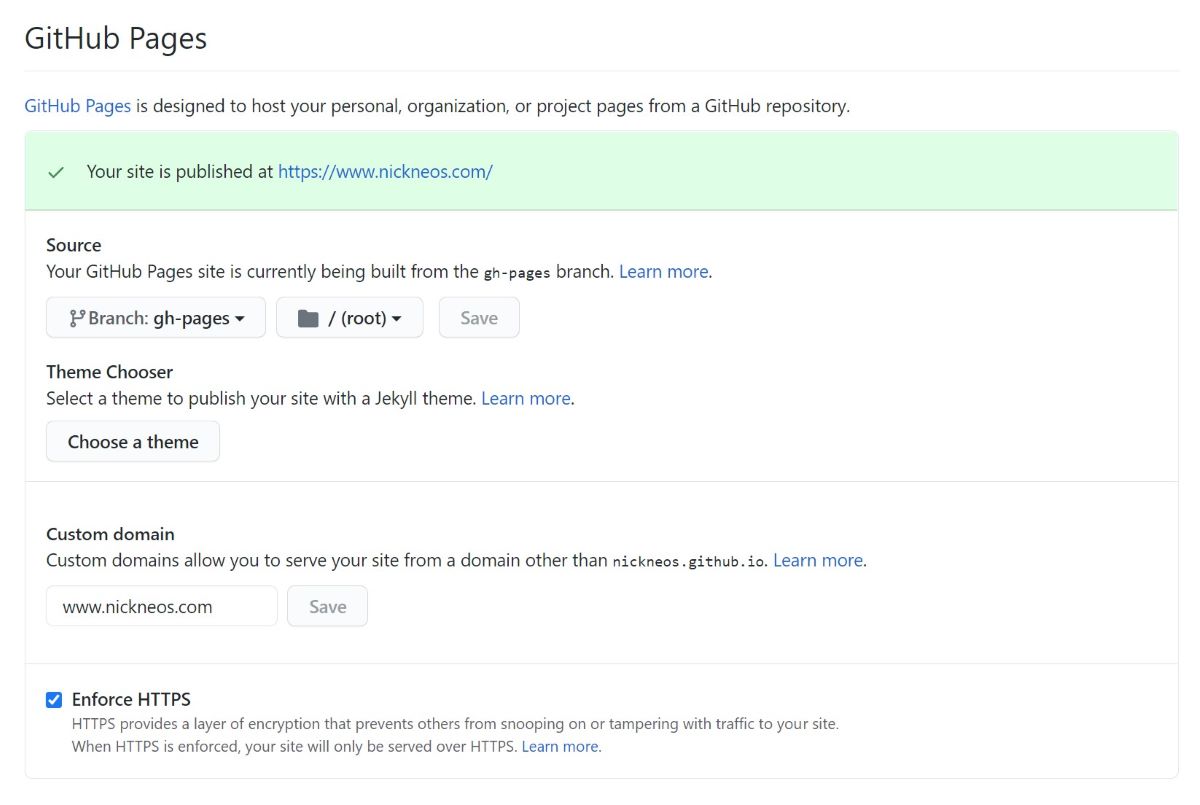Uncheck the Enforce HTTPS checkbox
Viewport: 1200px width, 805px height.
54,700
